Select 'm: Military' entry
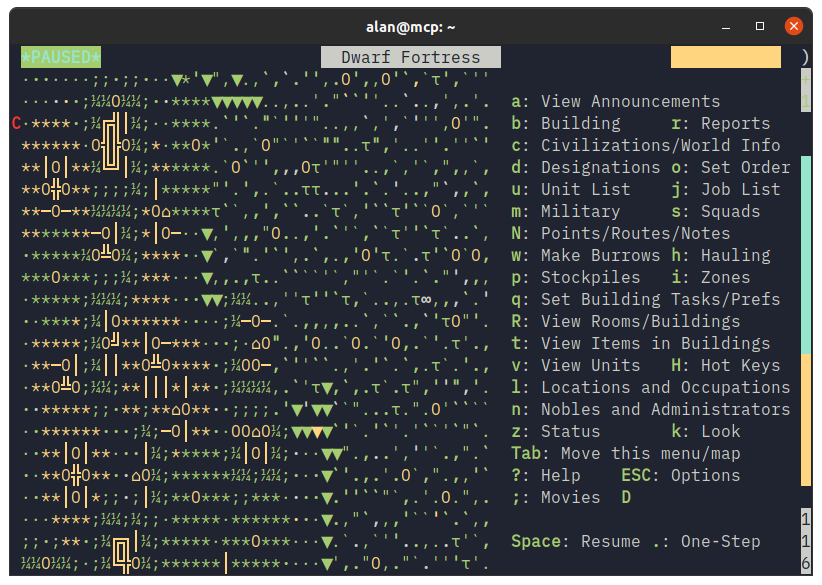This screenshot has width=822, height=585. click(x=566, y=211)
